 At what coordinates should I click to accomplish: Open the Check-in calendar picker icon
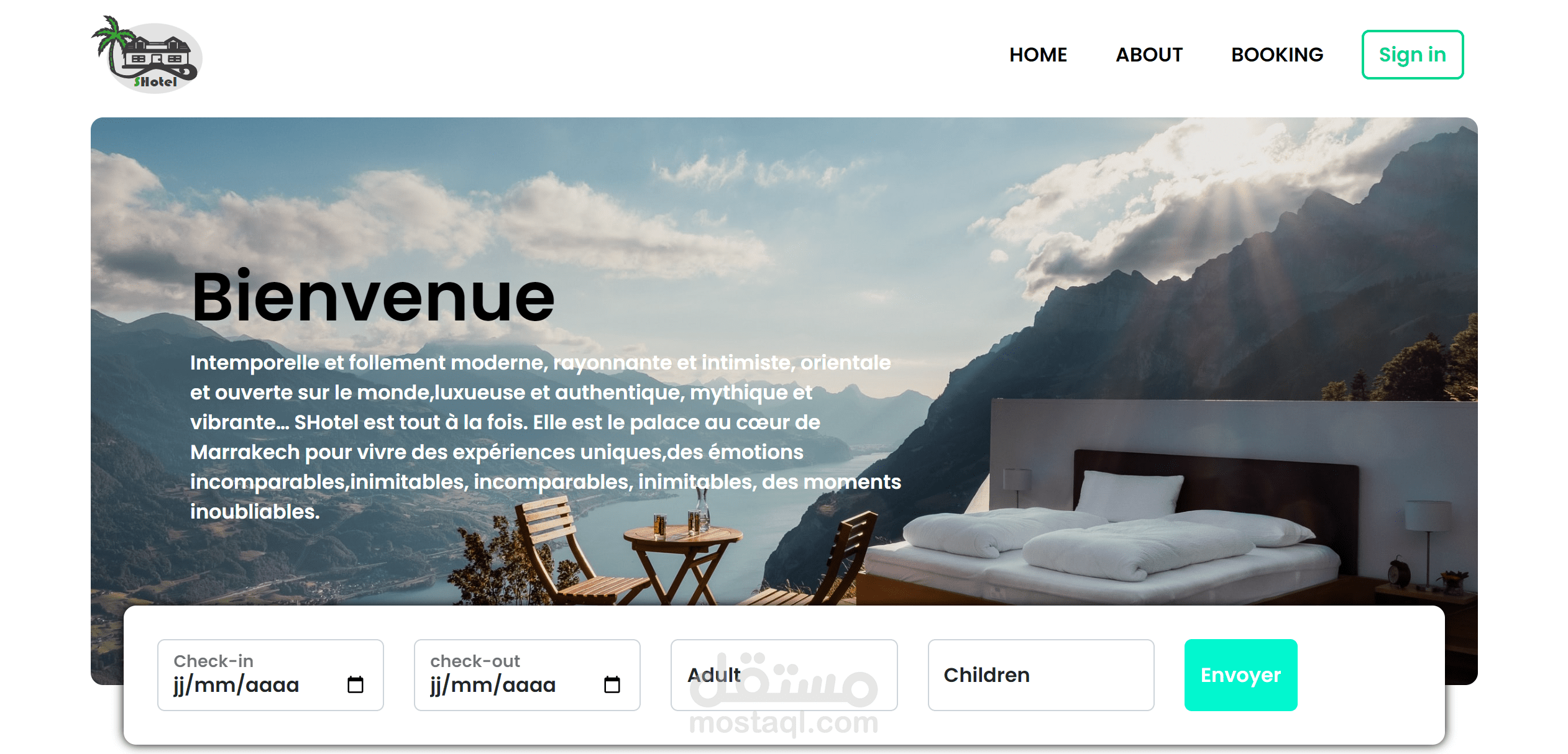(355, 684)
